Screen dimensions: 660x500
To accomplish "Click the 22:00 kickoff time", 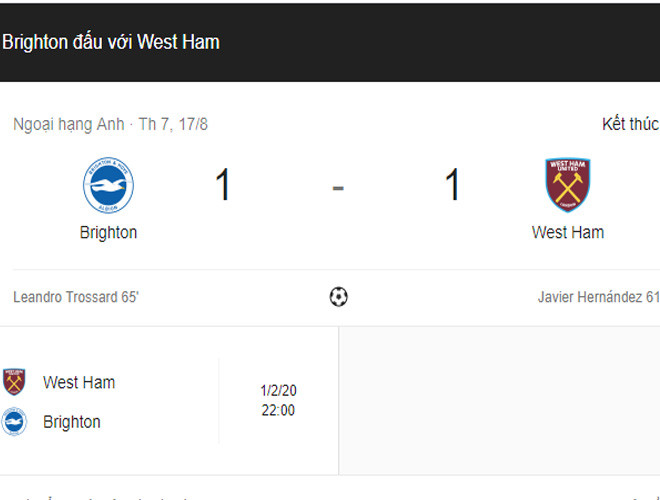I will (277, 410).
